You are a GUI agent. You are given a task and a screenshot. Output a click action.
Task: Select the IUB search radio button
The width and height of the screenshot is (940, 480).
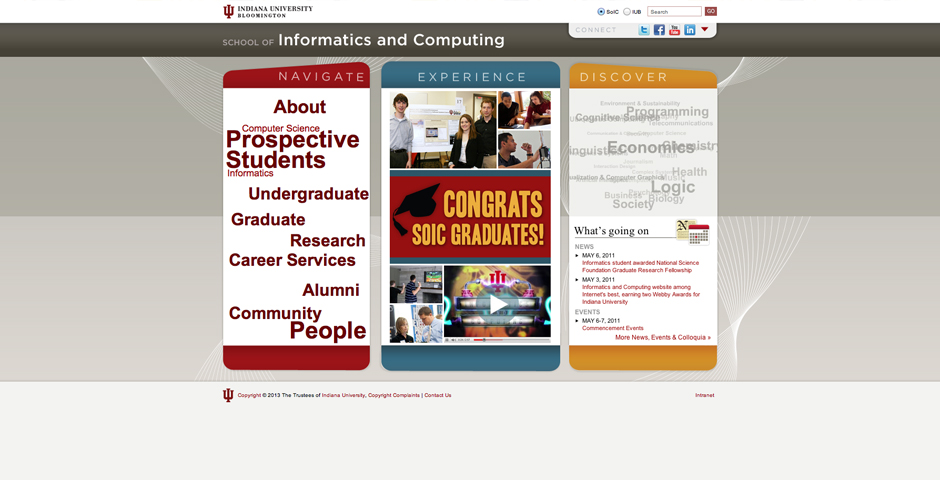point(627,11)
